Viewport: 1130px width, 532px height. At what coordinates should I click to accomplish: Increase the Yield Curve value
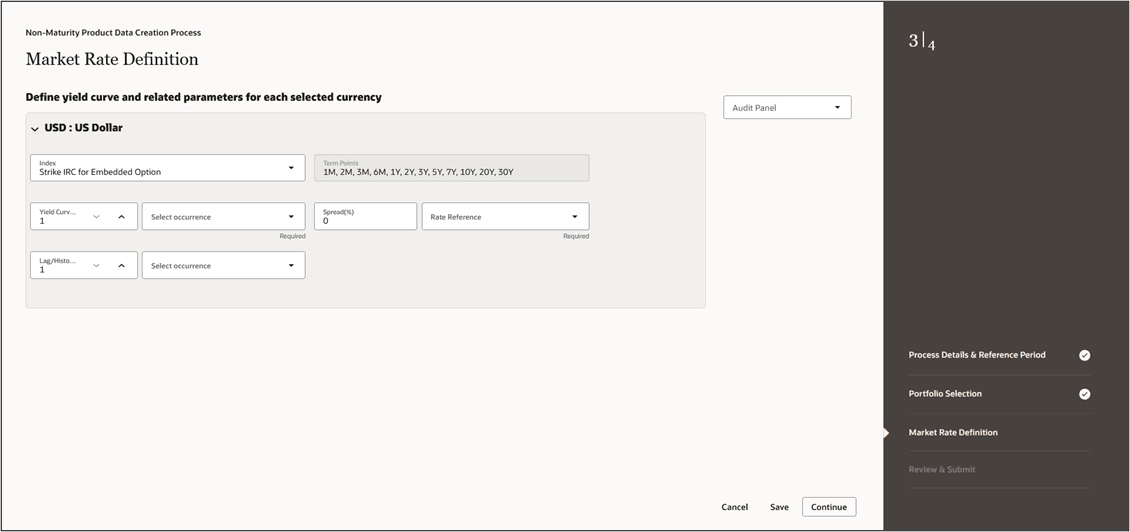(x=121, y=217)
